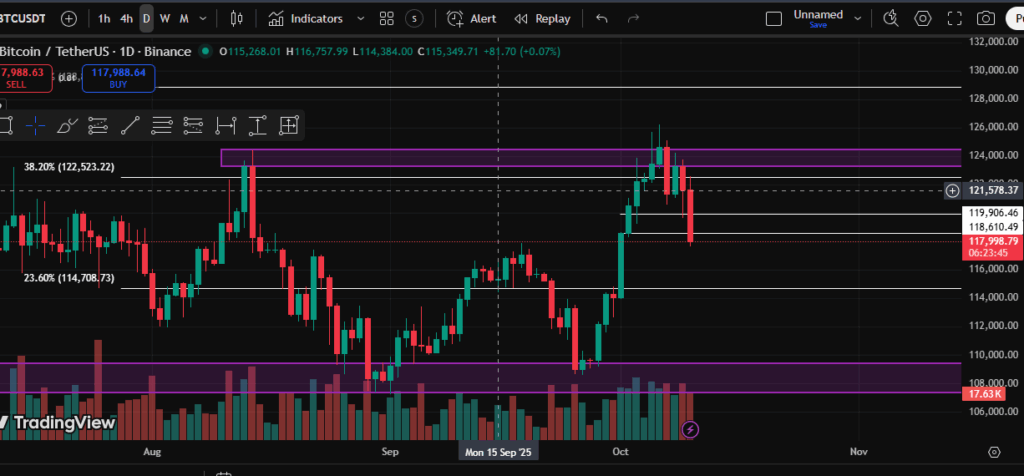Take a chart snapshot with camera icon
Image resolution: width=1024 pixels, height=476 pixels.
[986, 18]
